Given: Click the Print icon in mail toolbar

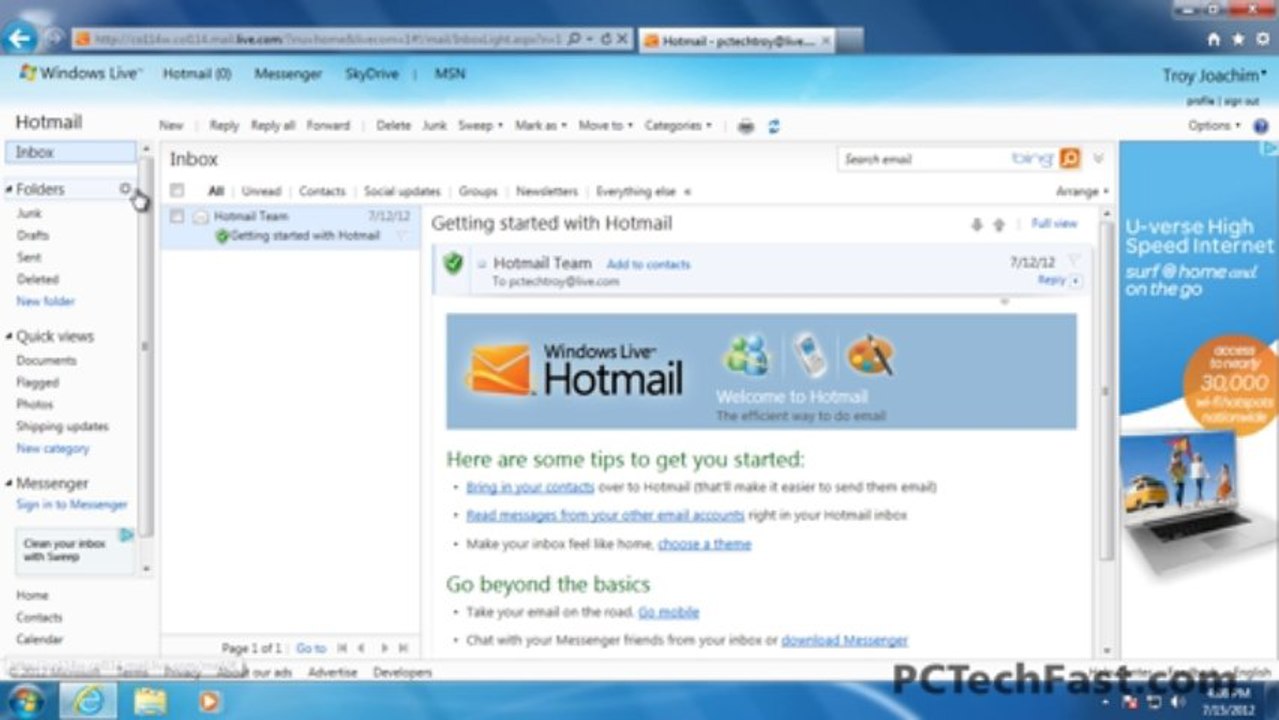Looking at the screenshot, I should [746, 126].
